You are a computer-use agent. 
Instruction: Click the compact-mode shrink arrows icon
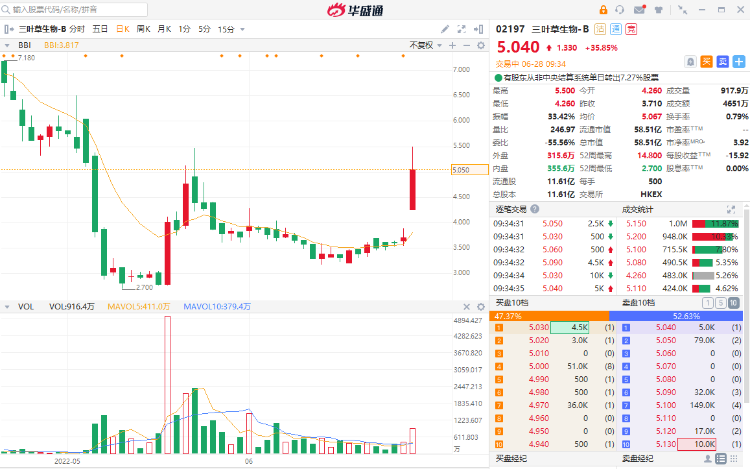click(x=683, y=10)
